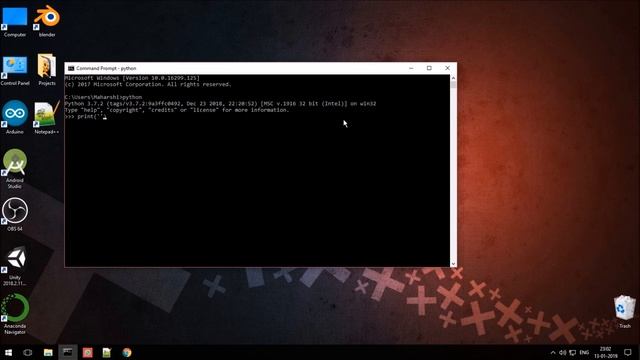640x360 pixels.
Task: Select the Android Studio desktop icon
Action: point(15,169)
